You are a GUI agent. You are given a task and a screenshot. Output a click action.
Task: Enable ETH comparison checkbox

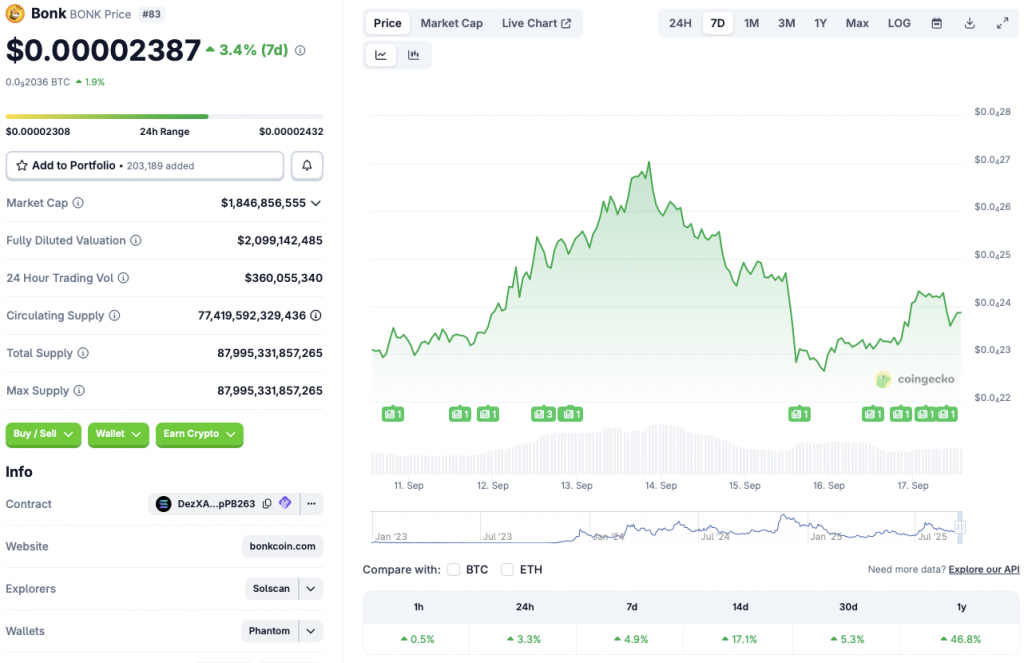507,570
